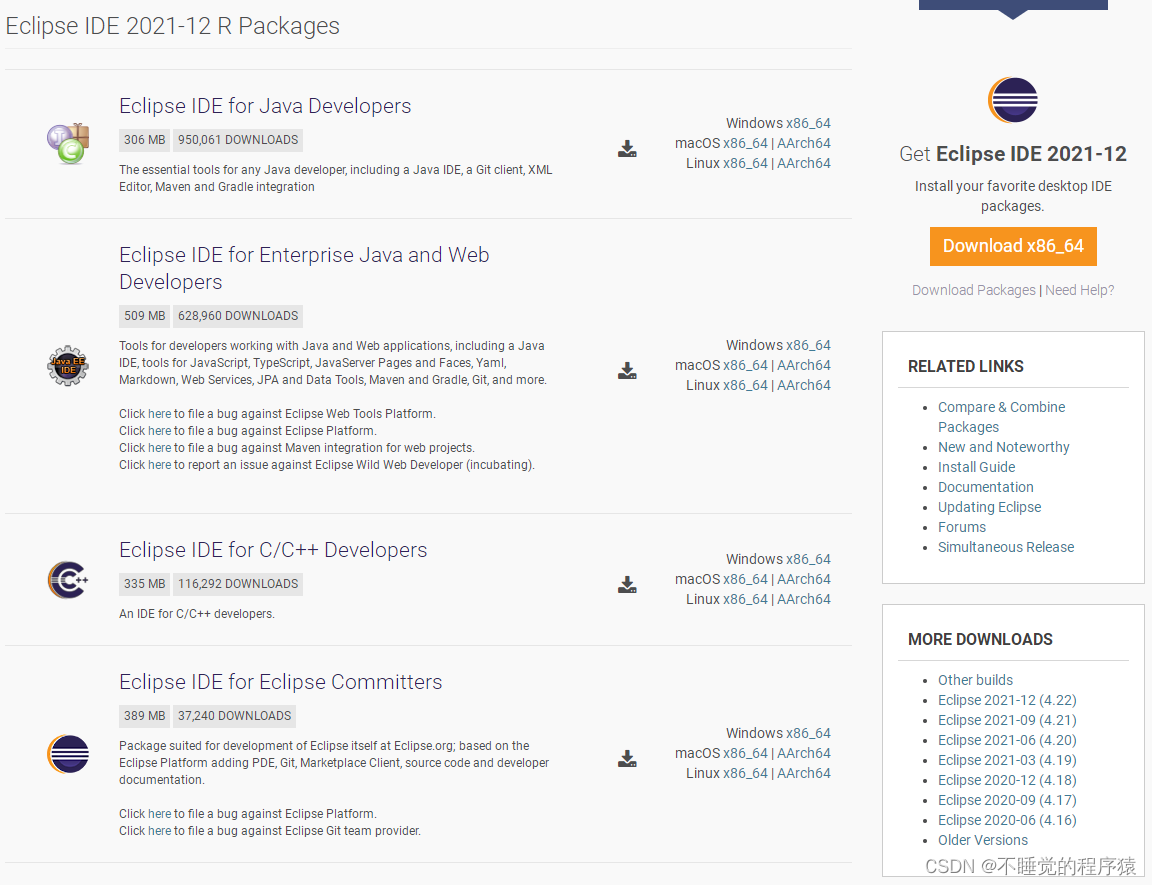This screenshot has height=885, width=1152.
Task: Click New and Noteworthy under Related Links
Action: [1003, 446]
